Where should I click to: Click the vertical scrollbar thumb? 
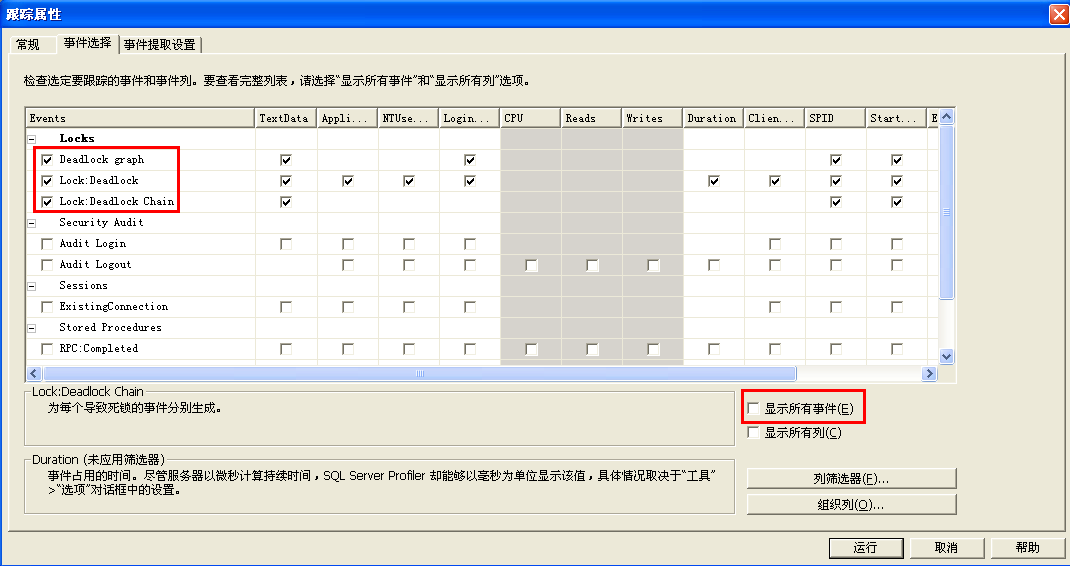[946, 212]
